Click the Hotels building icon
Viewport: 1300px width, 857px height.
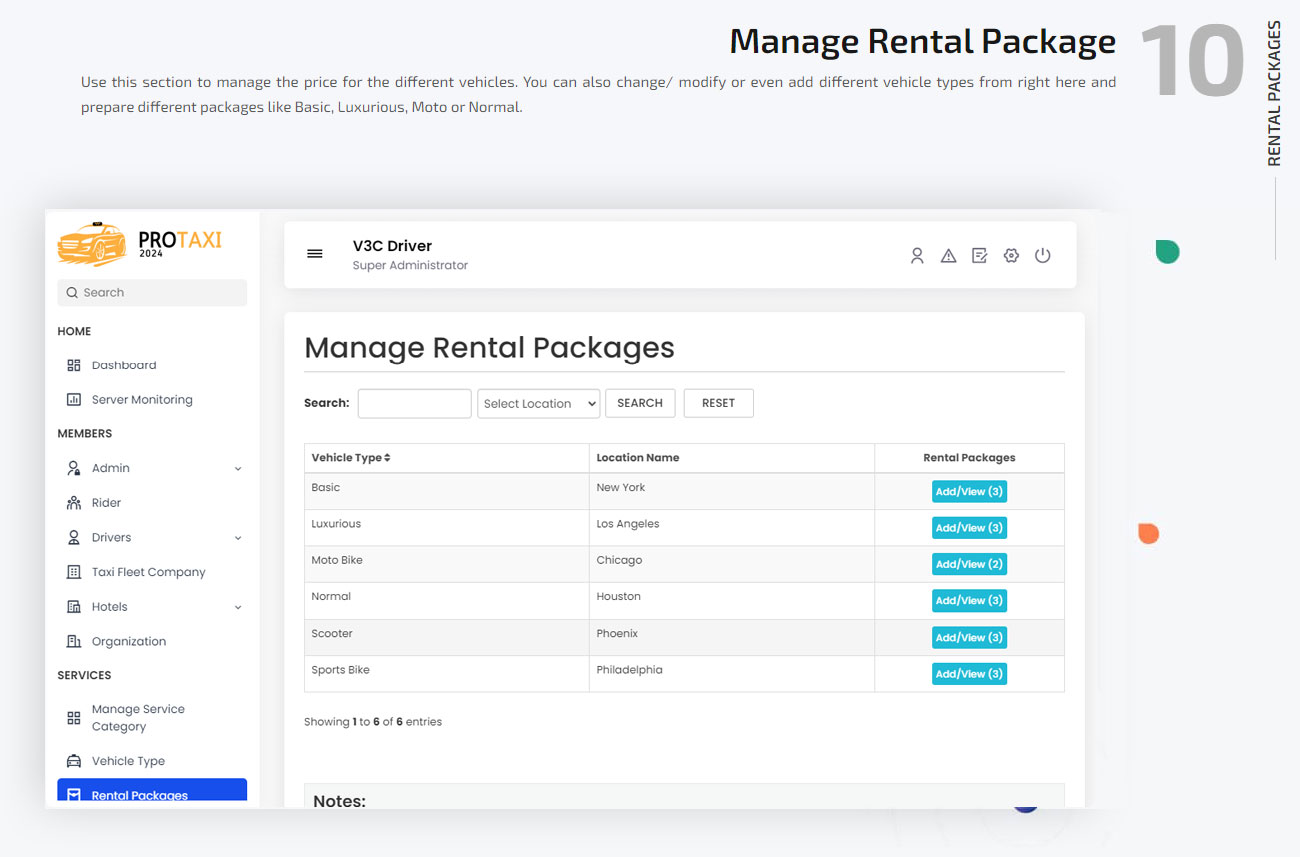point(73,607)
